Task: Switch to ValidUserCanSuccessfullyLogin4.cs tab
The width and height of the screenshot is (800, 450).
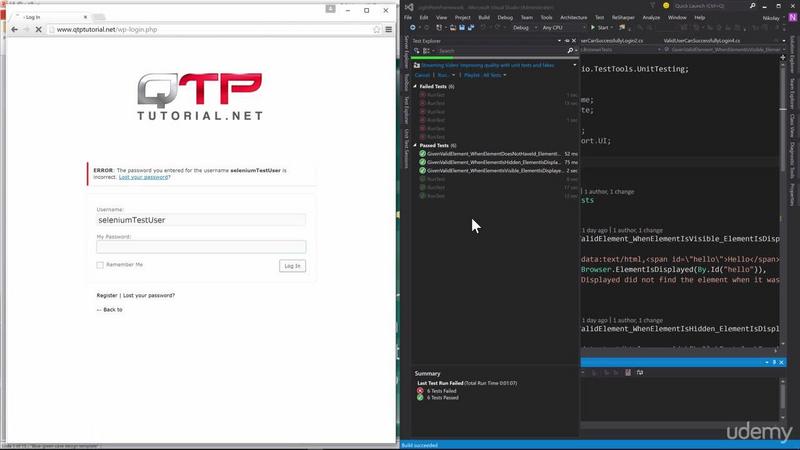Action: pos(701,40)
